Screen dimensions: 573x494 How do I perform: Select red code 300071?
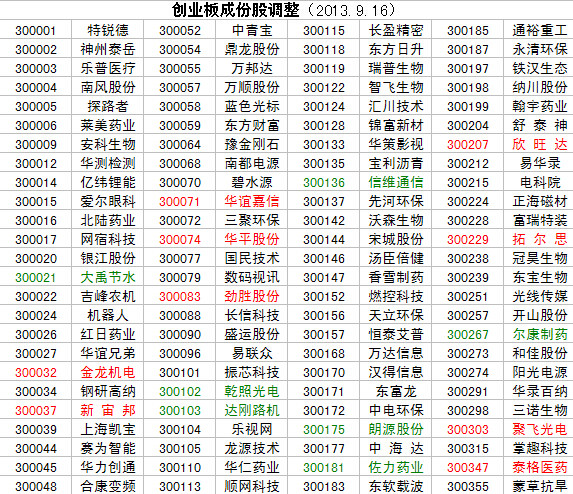(x=179, y=202)
